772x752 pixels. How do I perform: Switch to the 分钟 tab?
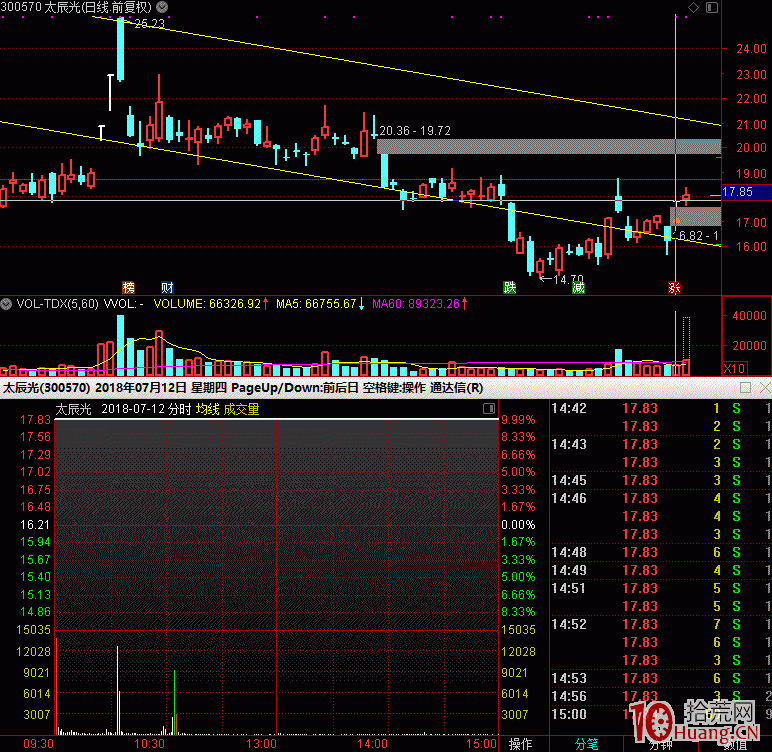660,744
